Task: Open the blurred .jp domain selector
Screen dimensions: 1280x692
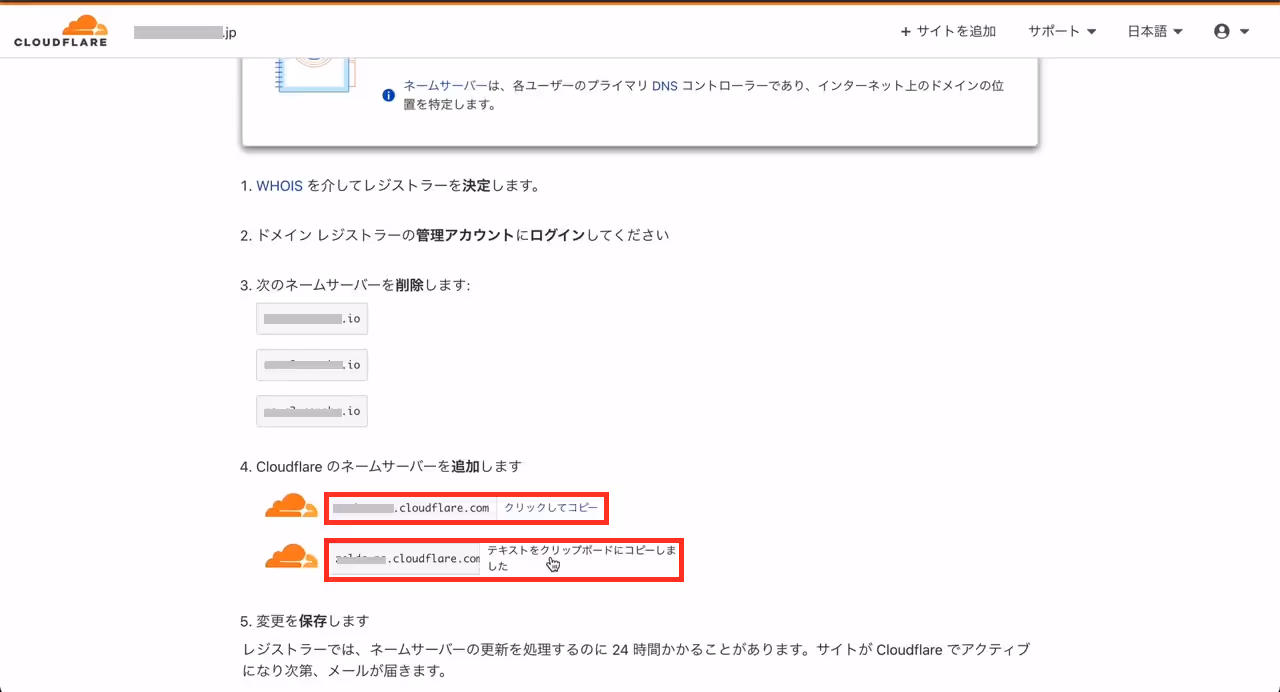Action: click(186, 32)
